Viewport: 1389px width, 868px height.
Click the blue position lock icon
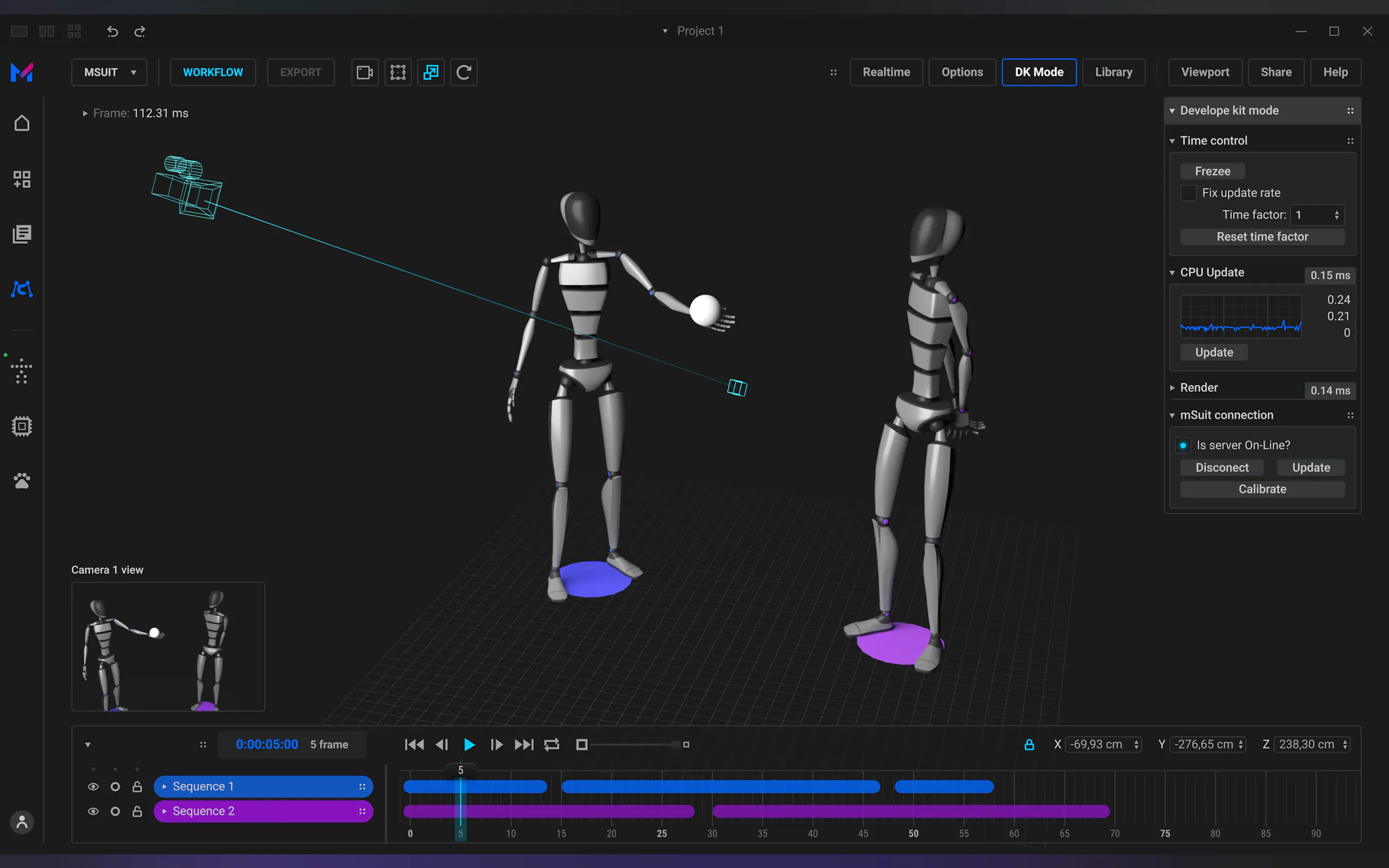[1029, 744]
